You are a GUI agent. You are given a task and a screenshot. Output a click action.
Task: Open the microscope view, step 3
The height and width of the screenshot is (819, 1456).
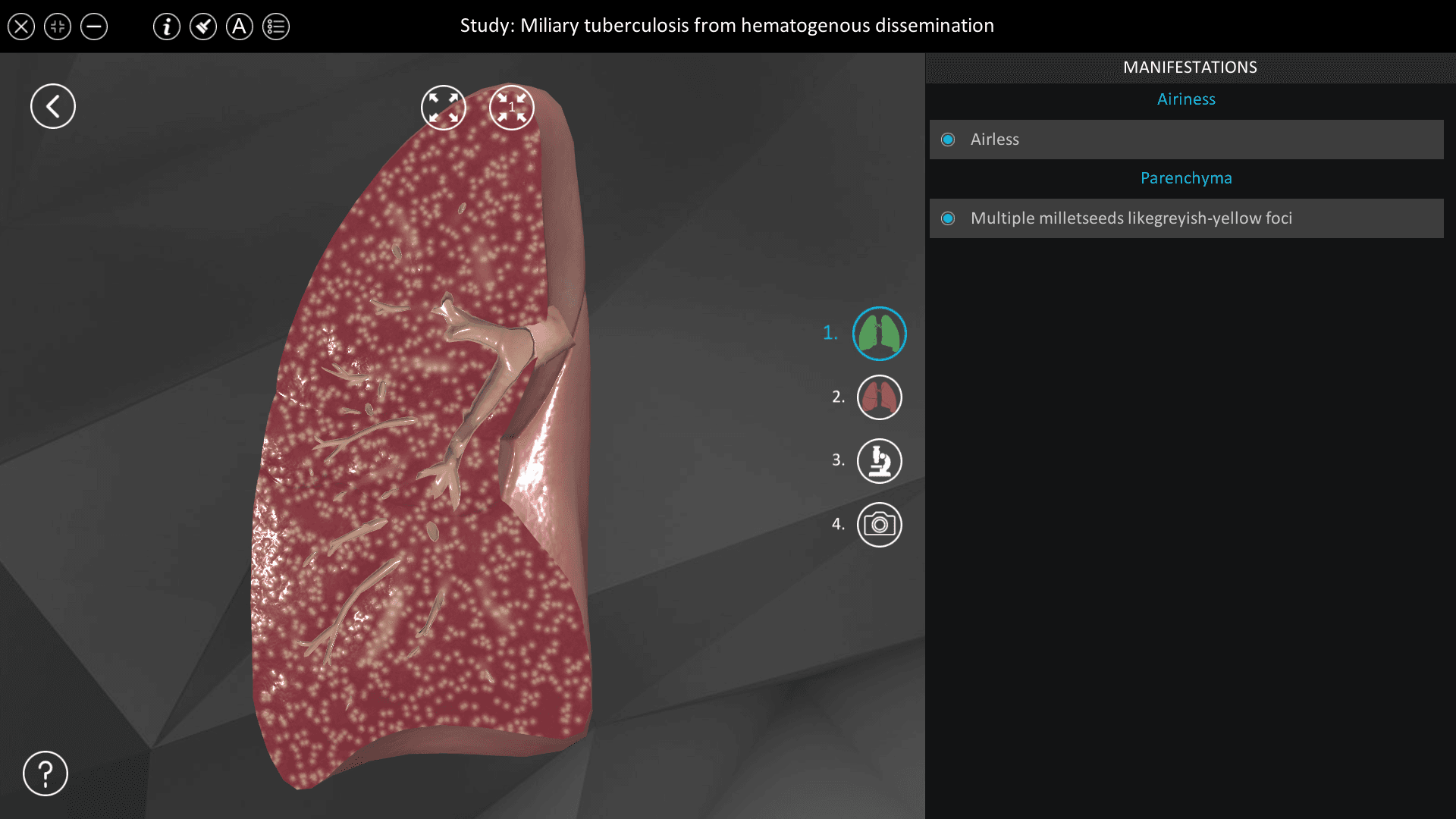880,461
